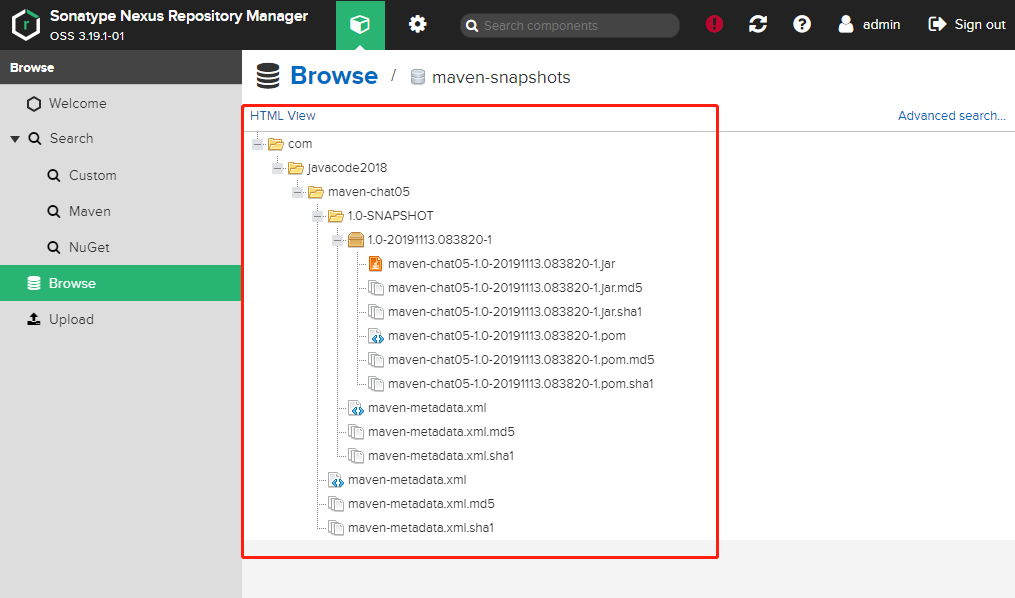This screenshot has height=598, width=1015.
Task: Select 1.0-SNAPSHOT tree label
Action: point(390,216)
